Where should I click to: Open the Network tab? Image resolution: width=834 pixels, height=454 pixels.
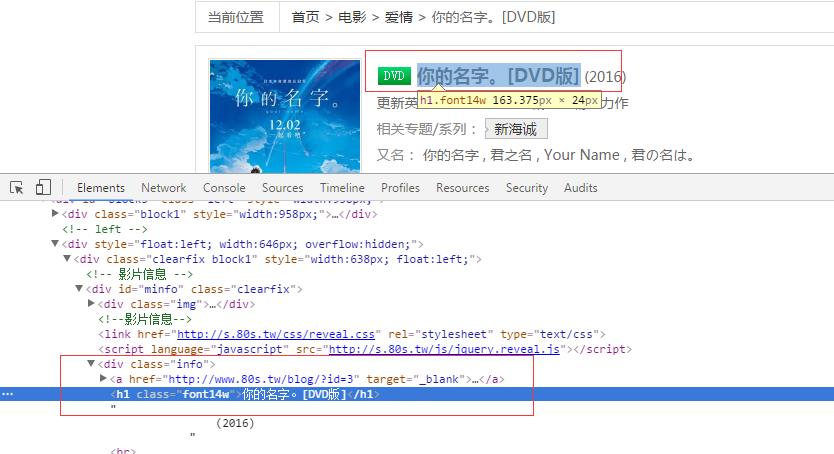point(163,188)
